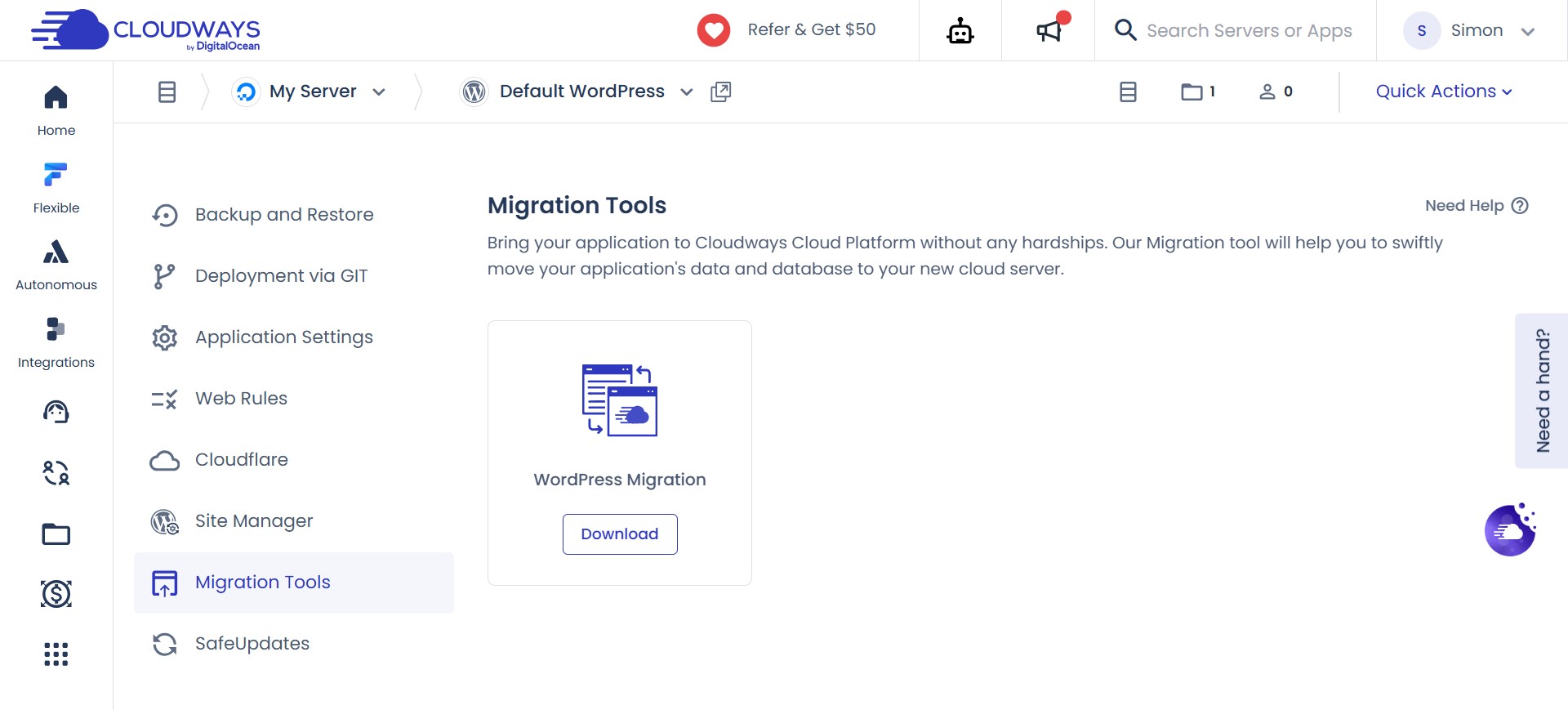Open the Quick Actions dropdown
The width and height of the screenshot is (1568, 710).
(1444, 92)
